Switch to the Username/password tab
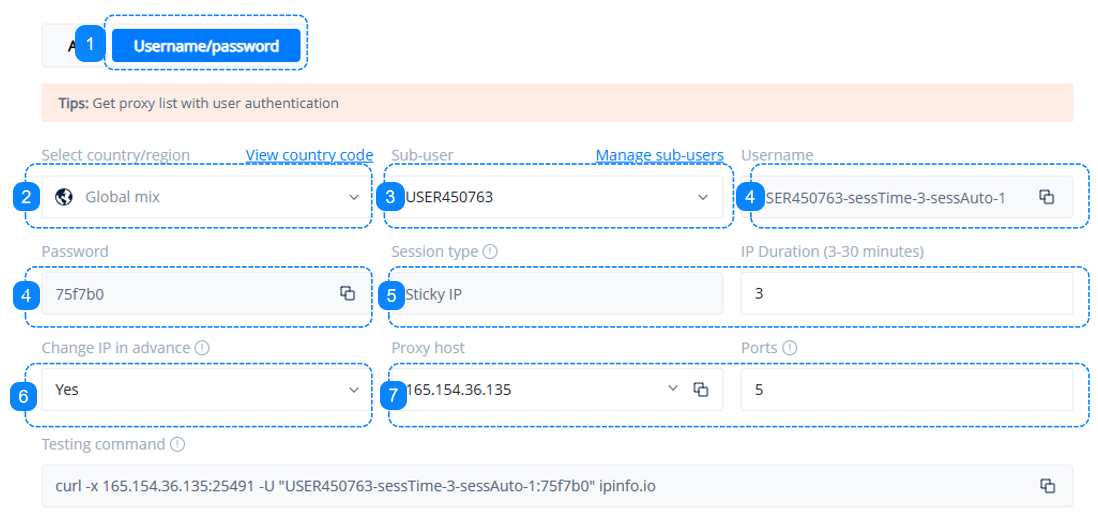1098x531 pixels. (x=206, y=46)
